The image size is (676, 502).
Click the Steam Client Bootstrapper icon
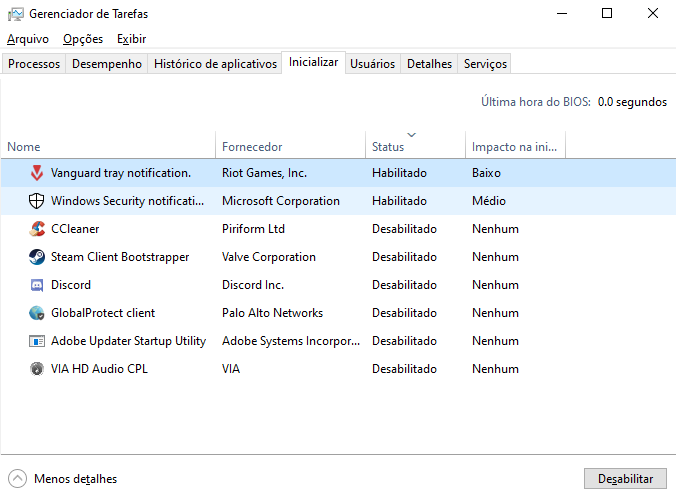tap(37, 257)
